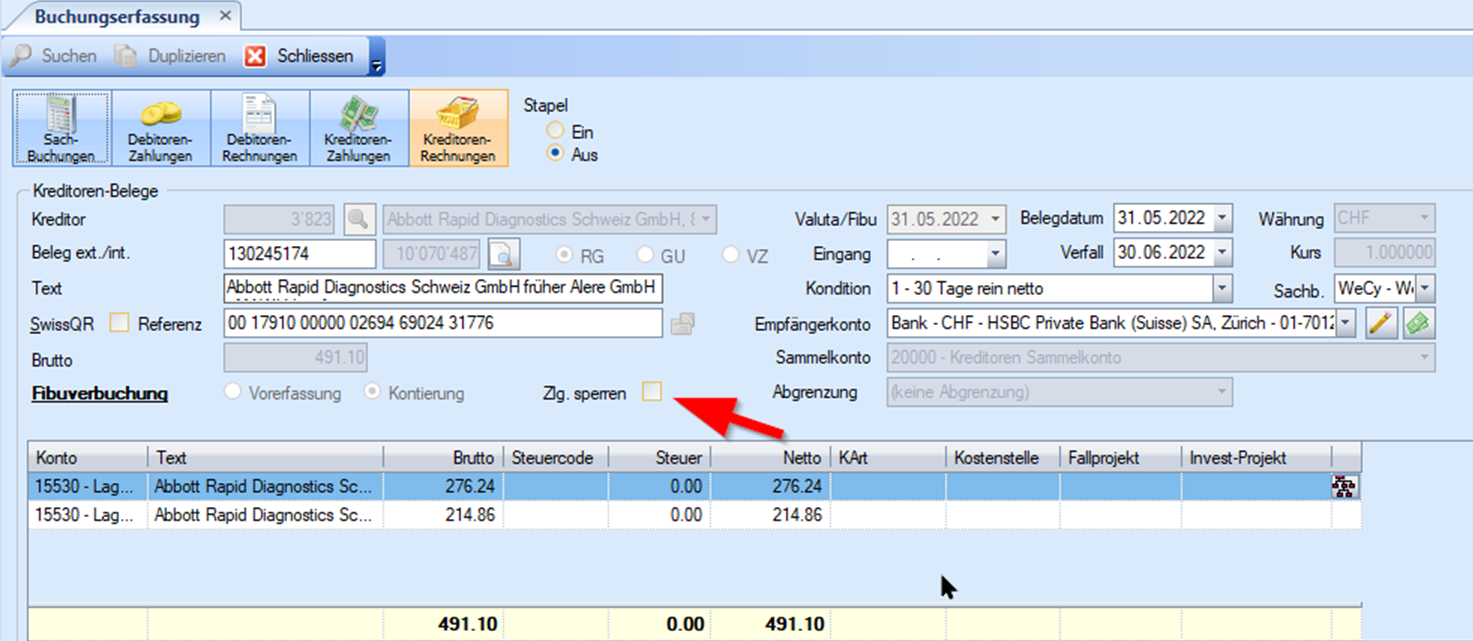Expand the Kondition dropdown

1222,289
